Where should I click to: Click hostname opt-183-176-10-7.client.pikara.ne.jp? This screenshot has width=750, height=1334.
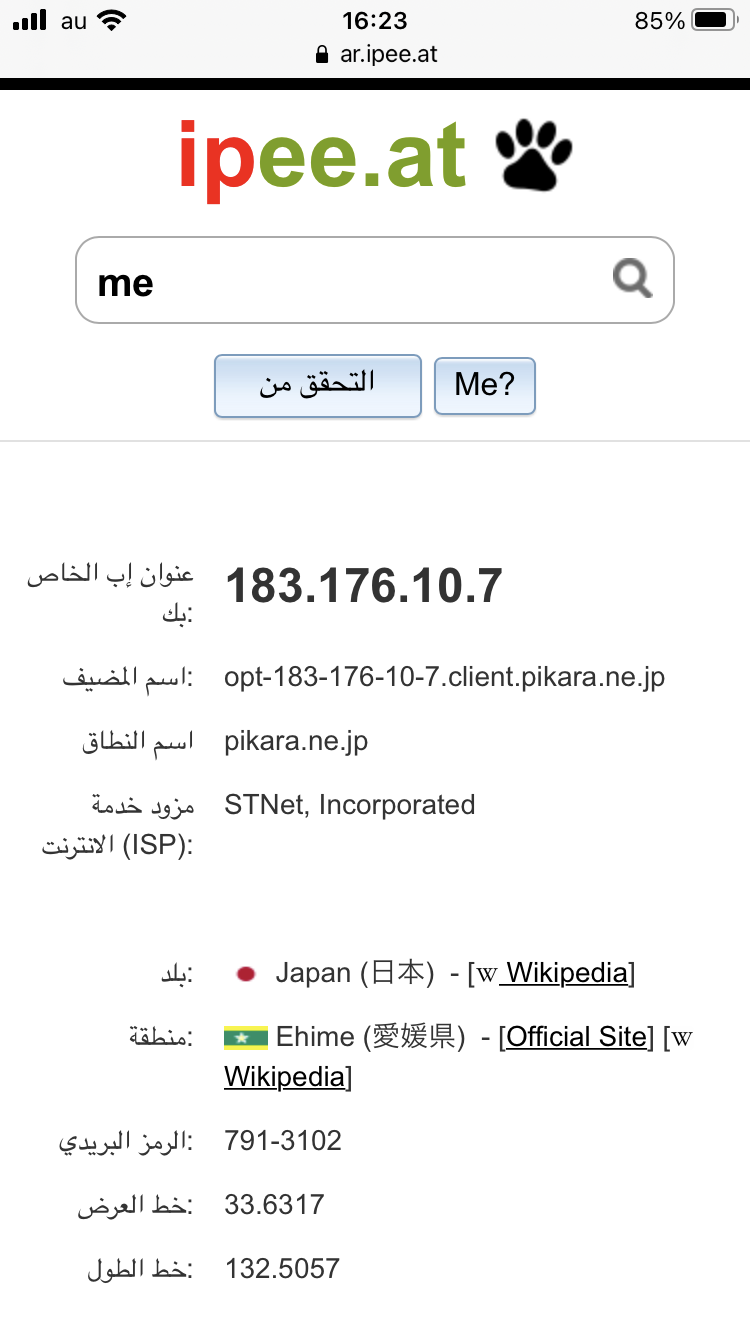pyautogui.click(x=444, y=677)
